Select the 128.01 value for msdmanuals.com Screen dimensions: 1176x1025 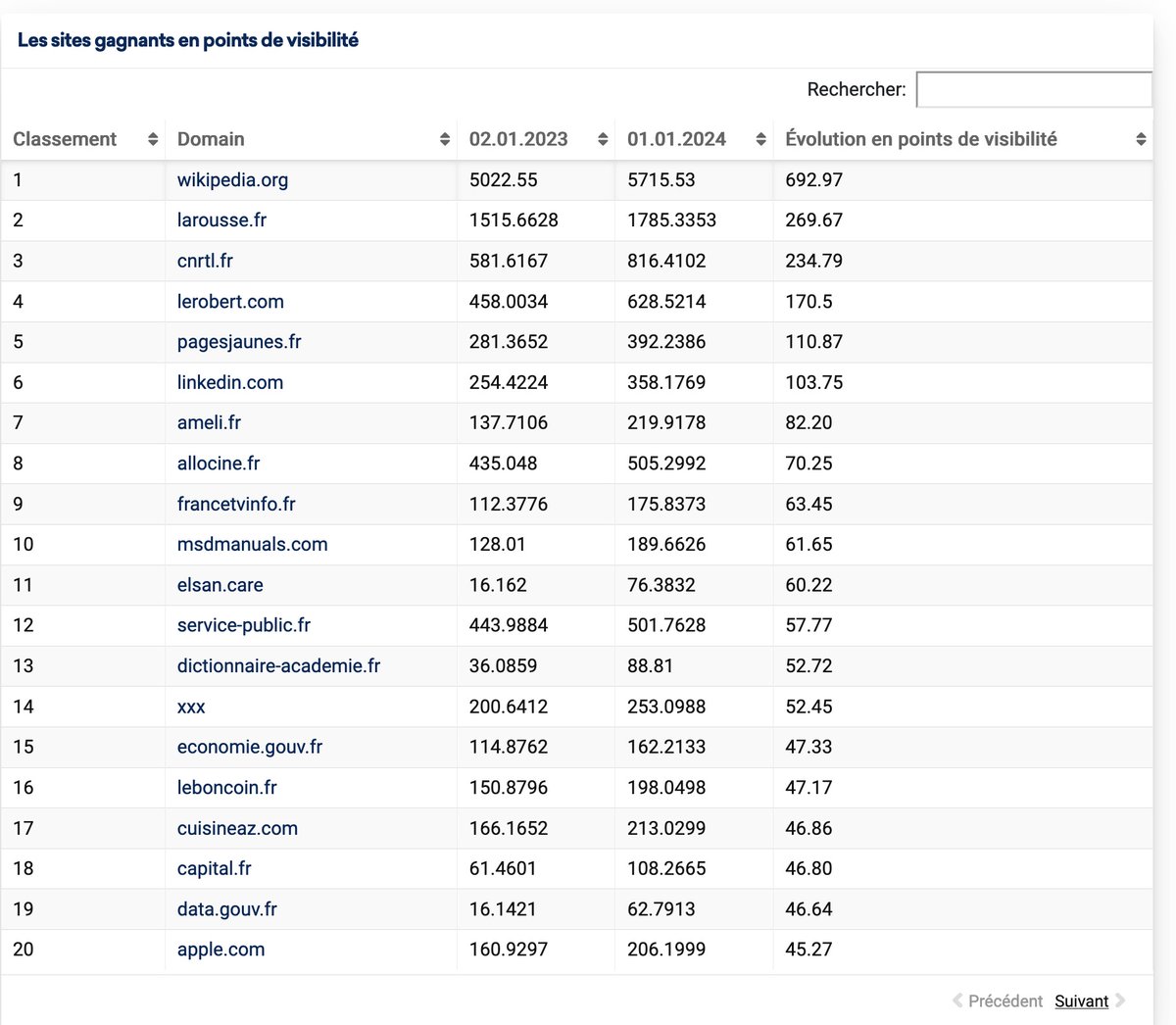497,544
